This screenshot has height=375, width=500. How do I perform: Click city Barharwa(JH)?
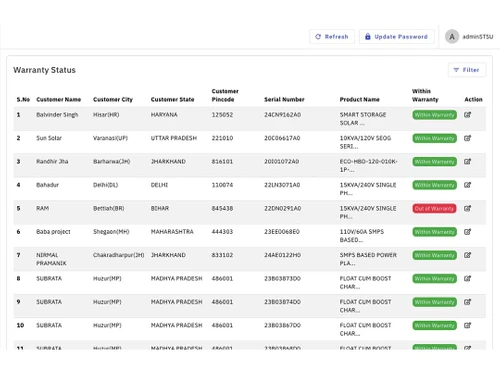(x=112, y=161)
